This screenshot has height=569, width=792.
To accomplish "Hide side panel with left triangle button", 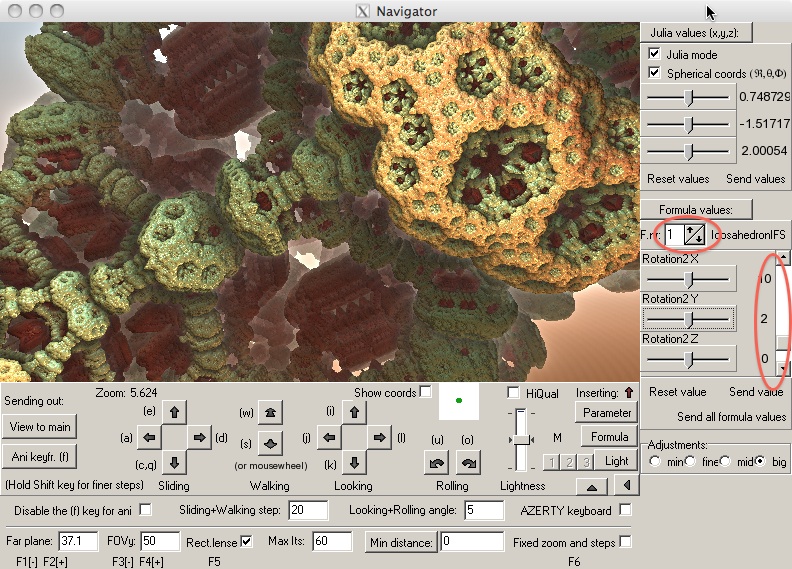I will [x=627, y=485].
